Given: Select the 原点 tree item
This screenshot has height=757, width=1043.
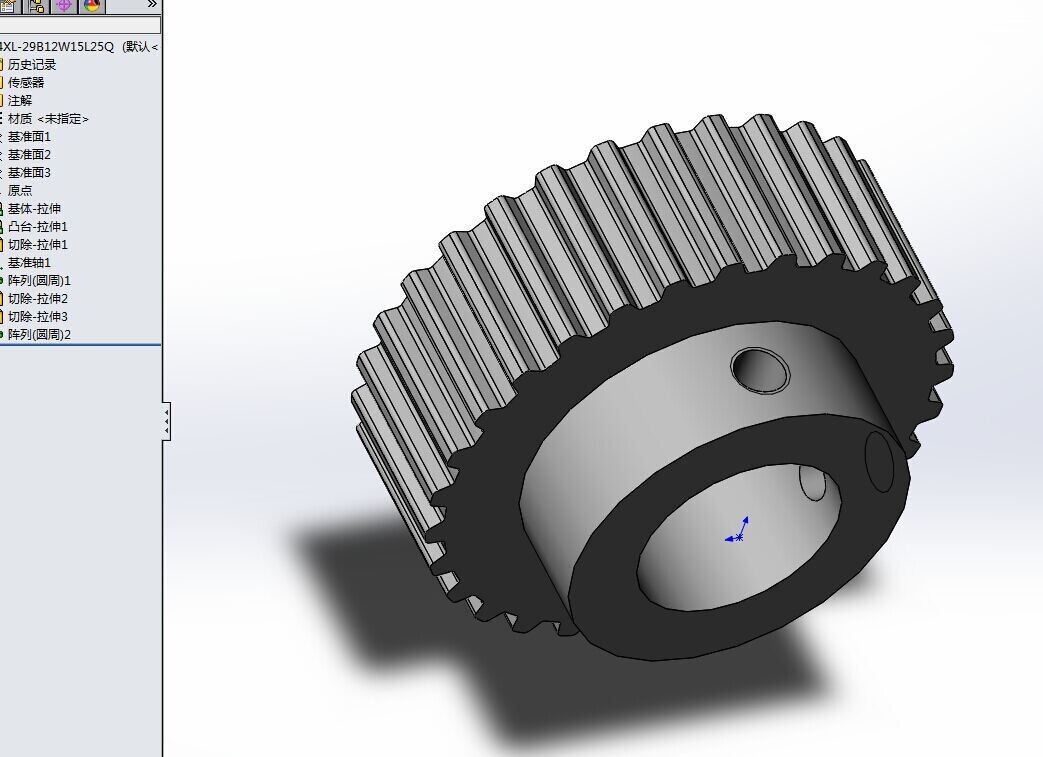Looking at the screenshot, I should (19, 190).
